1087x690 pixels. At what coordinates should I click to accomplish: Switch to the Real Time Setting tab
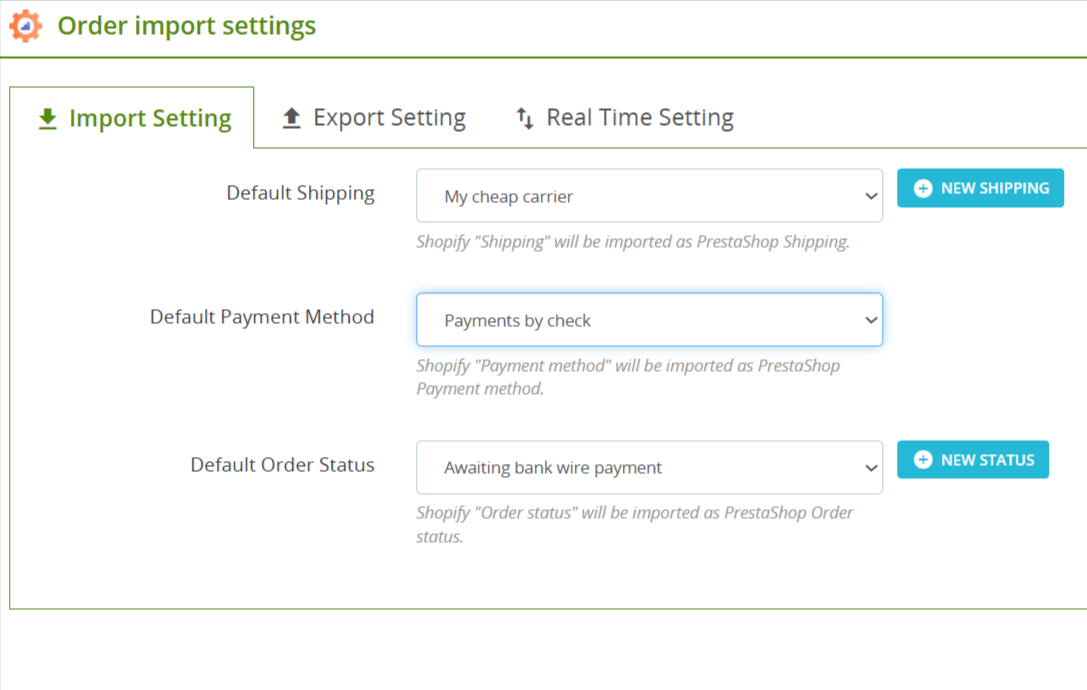624,118
